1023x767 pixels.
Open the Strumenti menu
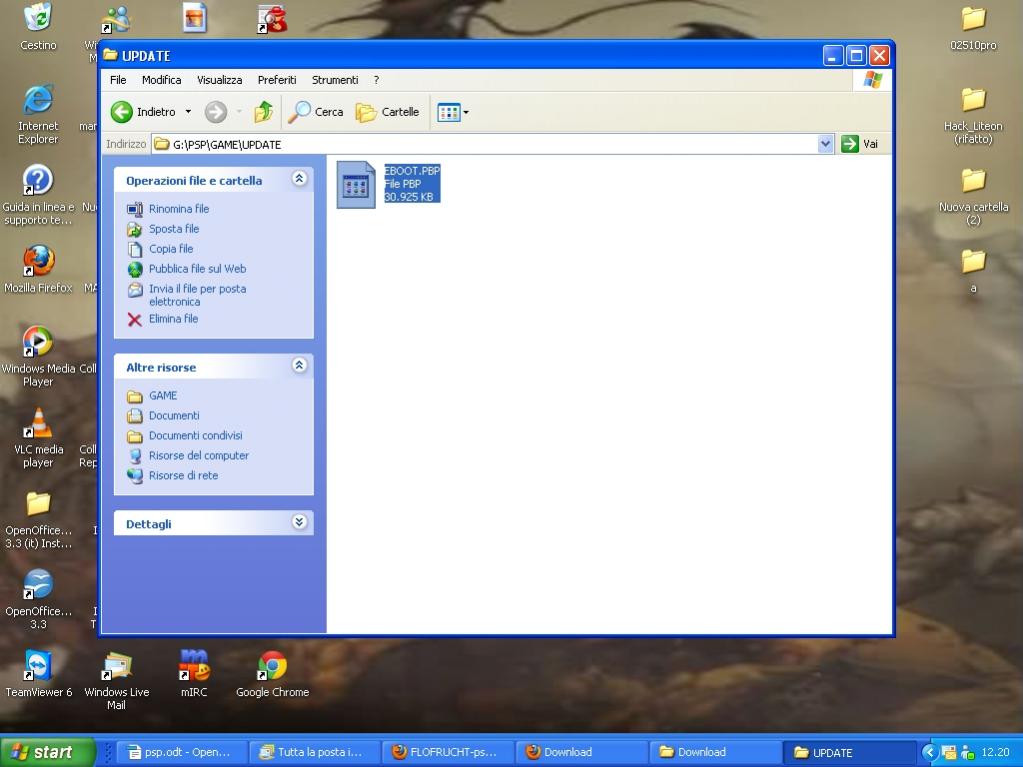point(335,80)
